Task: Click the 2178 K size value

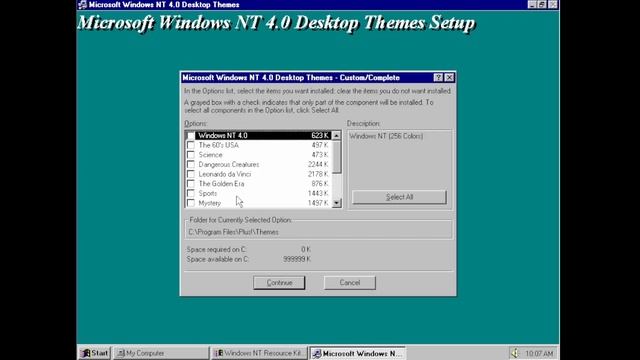Action: tap(318, 174)
